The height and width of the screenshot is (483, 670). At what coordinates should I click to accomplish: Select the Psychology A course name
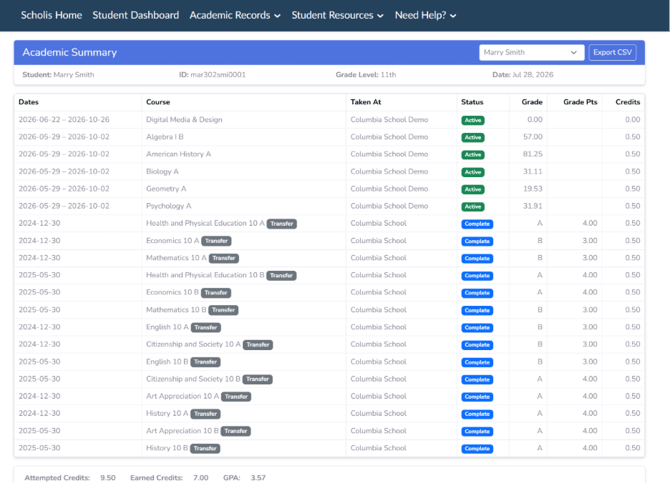(x=168, y=206)
